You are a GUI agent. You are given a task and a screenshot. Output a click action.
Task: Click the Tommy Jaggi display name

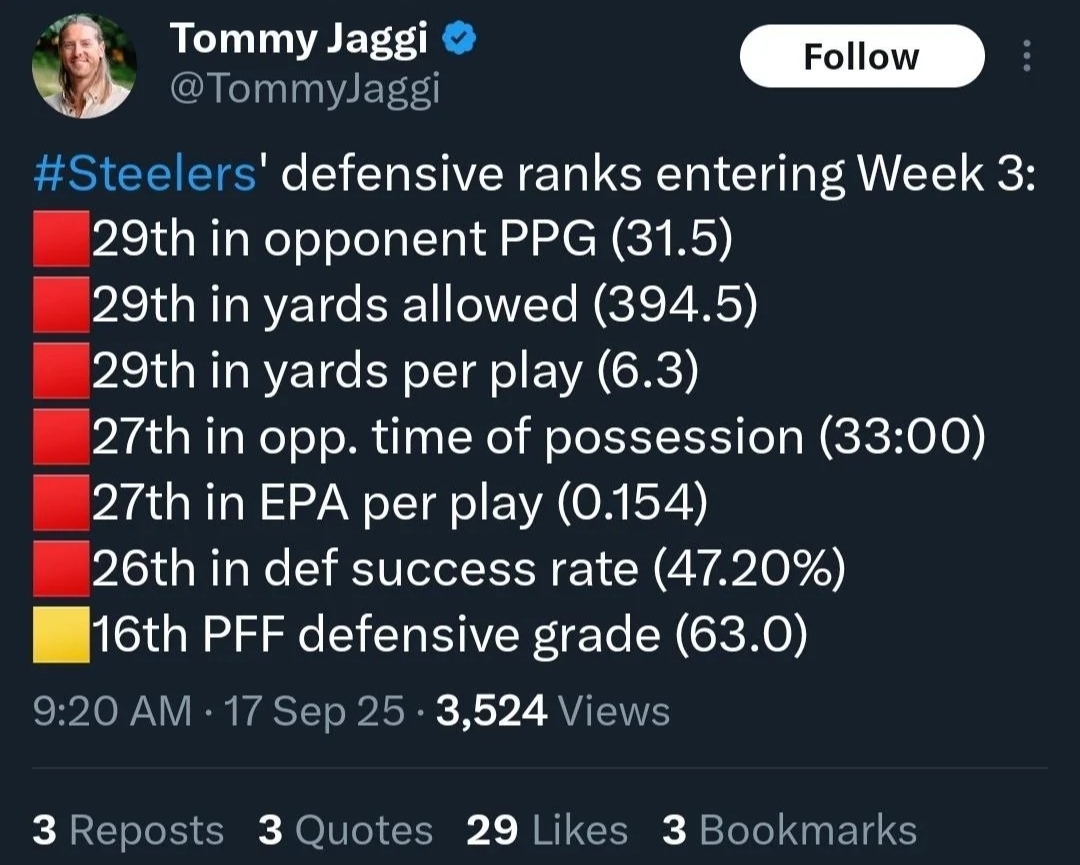point(298,39)
